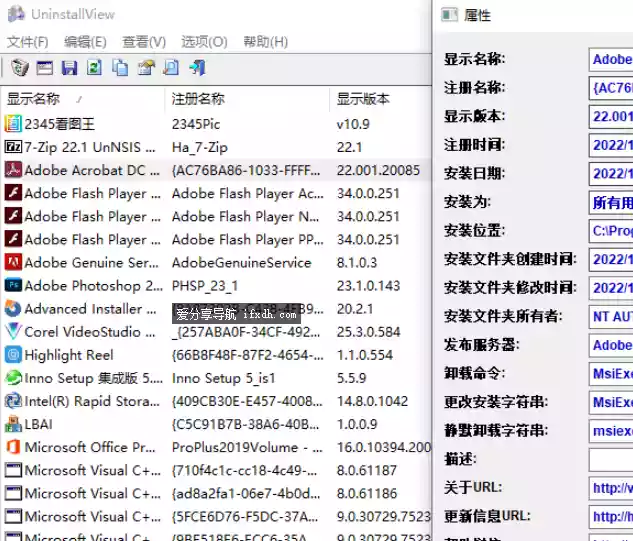Click the Intel(R) Rapid Storage row icon
This screenshot has height=541, width=633.
click(13, 401)
